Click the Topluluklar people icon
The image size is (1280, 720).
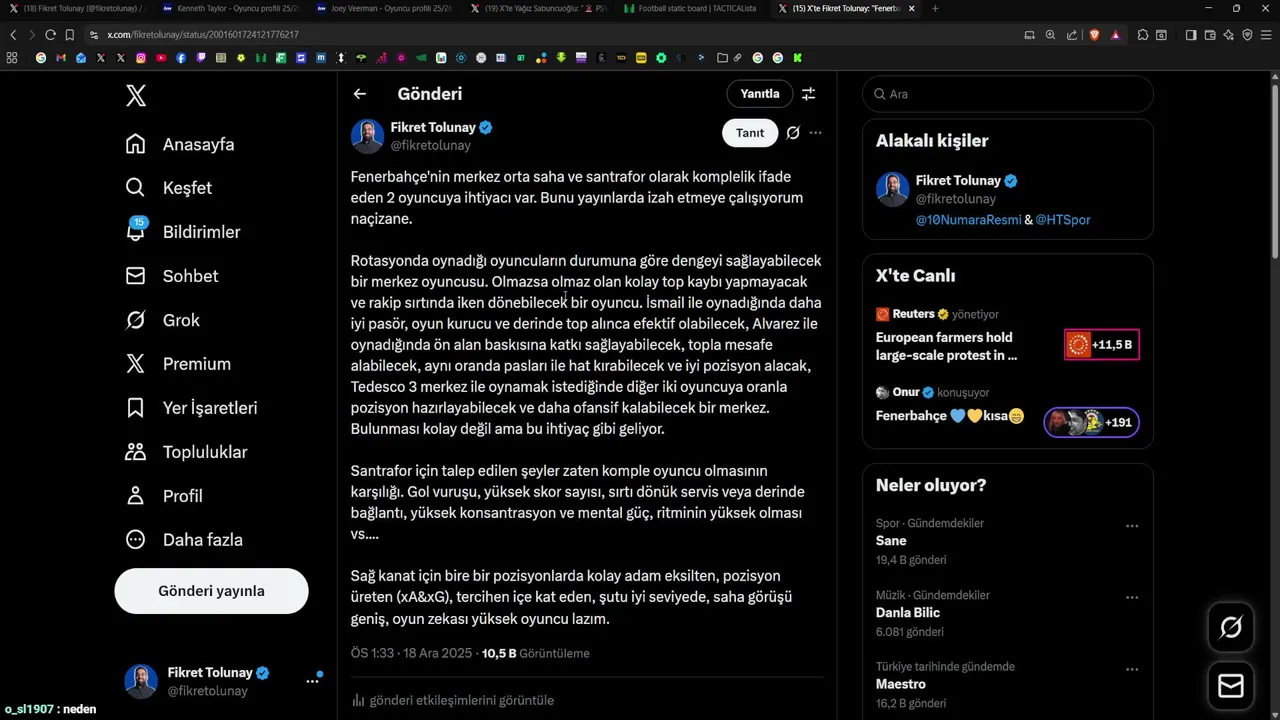pos(136,452)
